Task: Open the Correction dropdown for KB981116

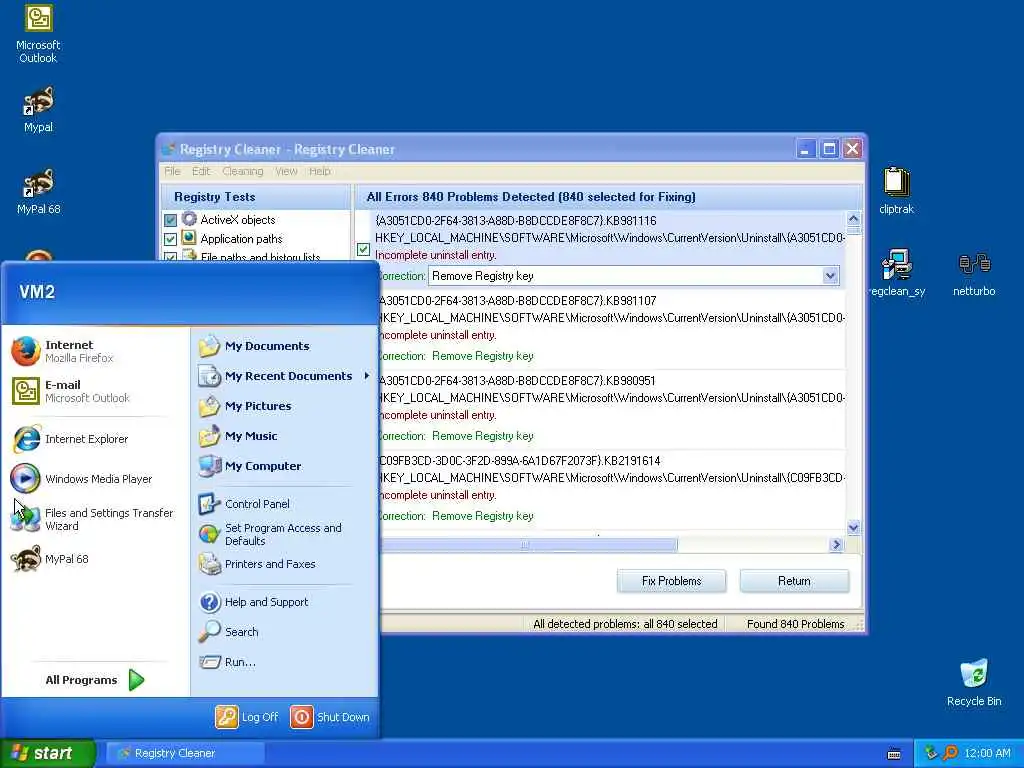Action: (x=830, y=276)
